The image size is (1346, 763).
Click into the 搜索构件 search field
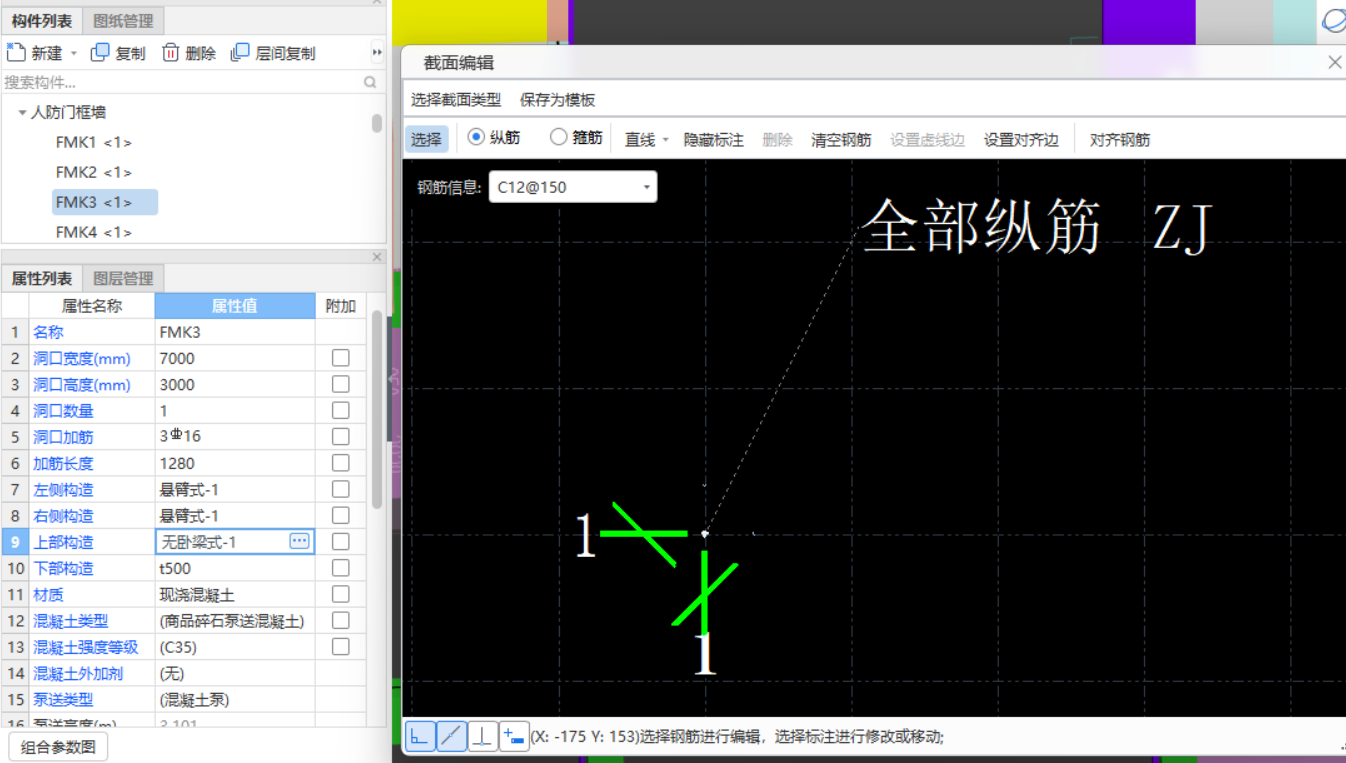coord(180,82)
